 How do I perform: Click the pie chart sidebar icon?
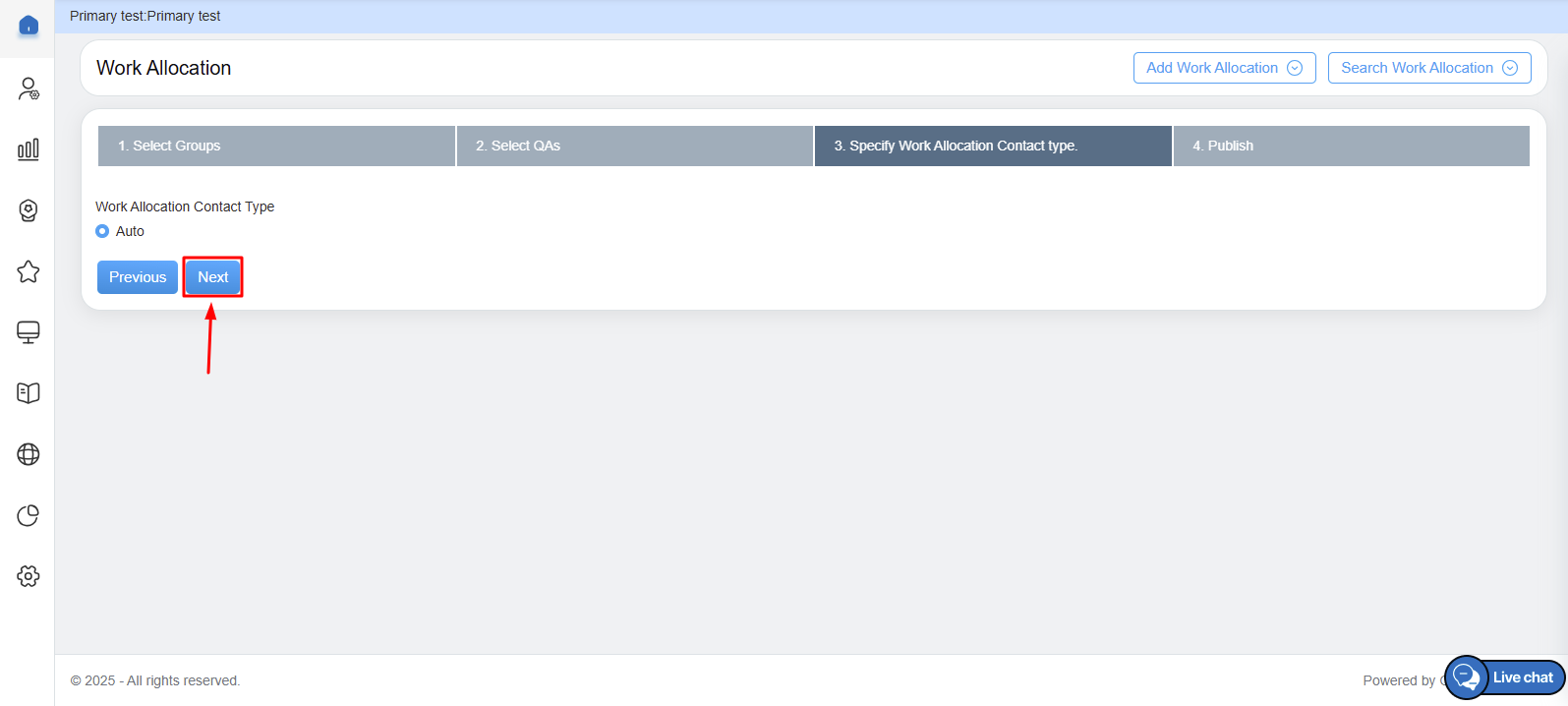pos(29,515)
